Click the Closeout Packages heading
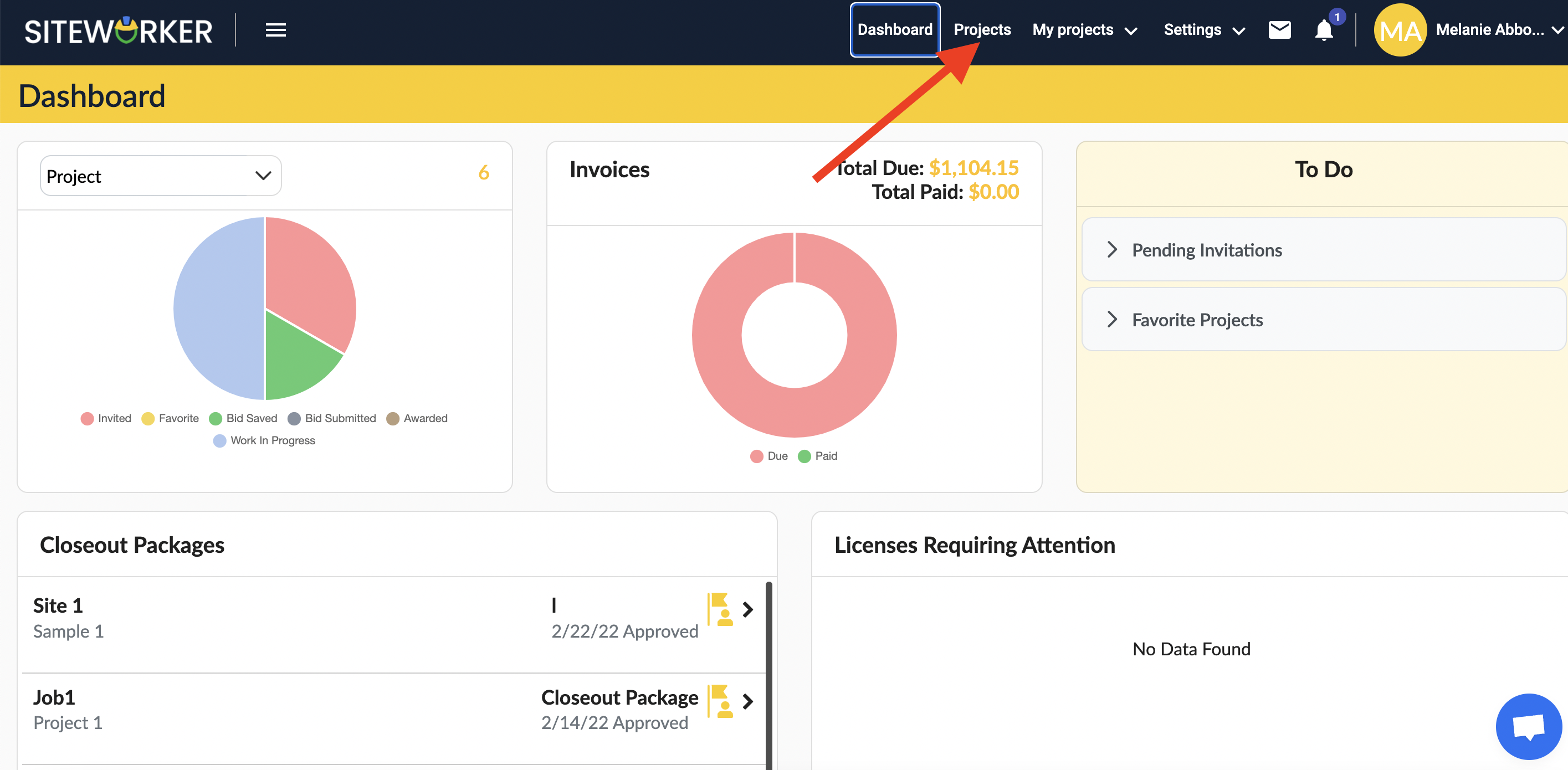 132,545
